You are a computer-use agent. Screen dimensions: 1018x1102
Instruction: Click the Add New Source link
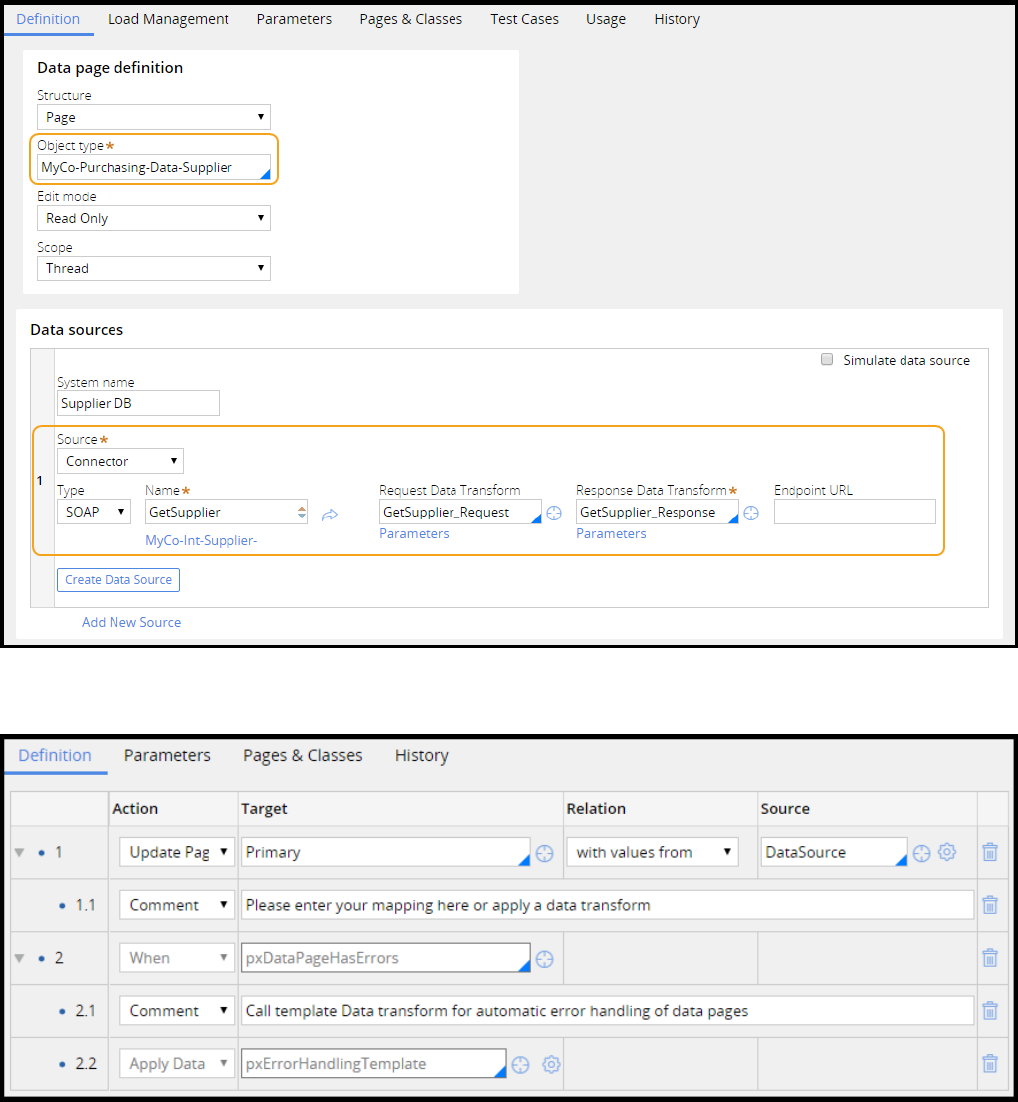pos(131,622)
